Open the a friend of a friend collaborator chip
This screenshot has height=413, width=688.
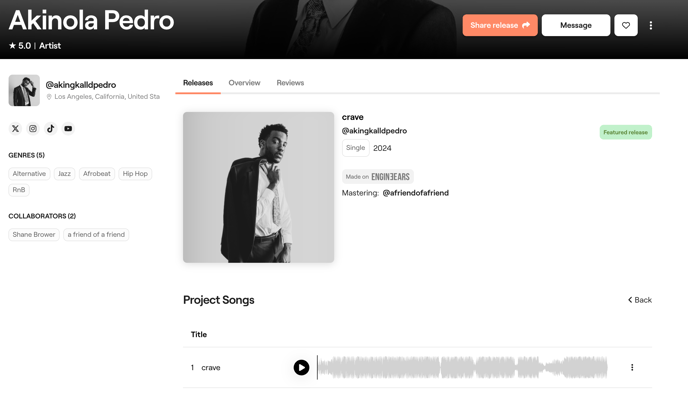click(x=96, y=234)
